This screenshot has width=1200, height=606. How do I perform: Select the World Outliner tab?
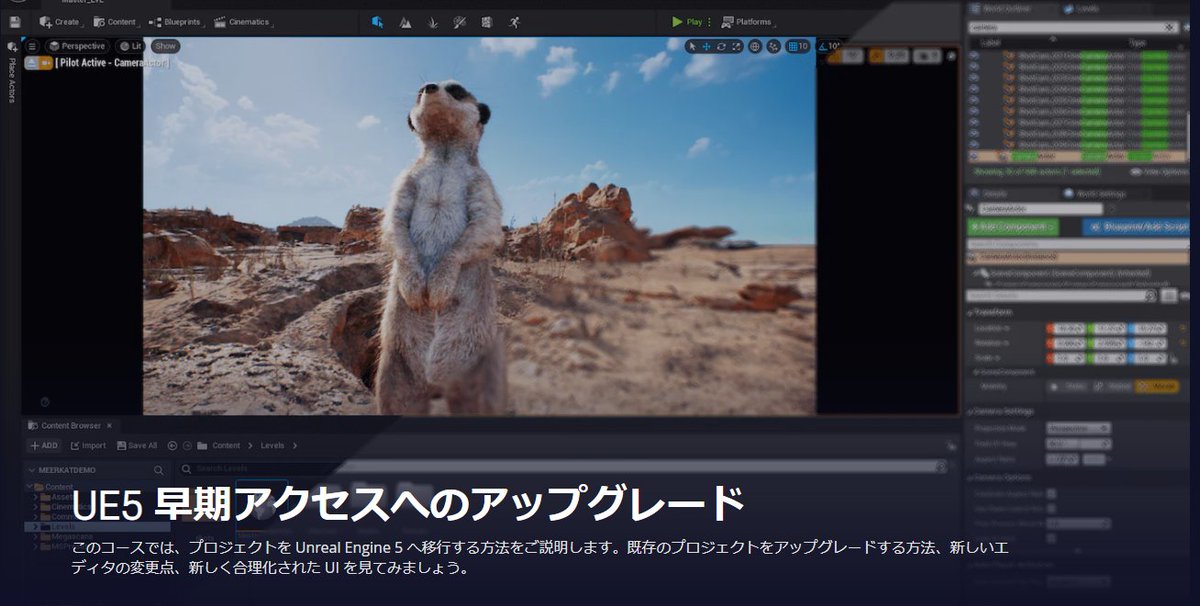1005,8
